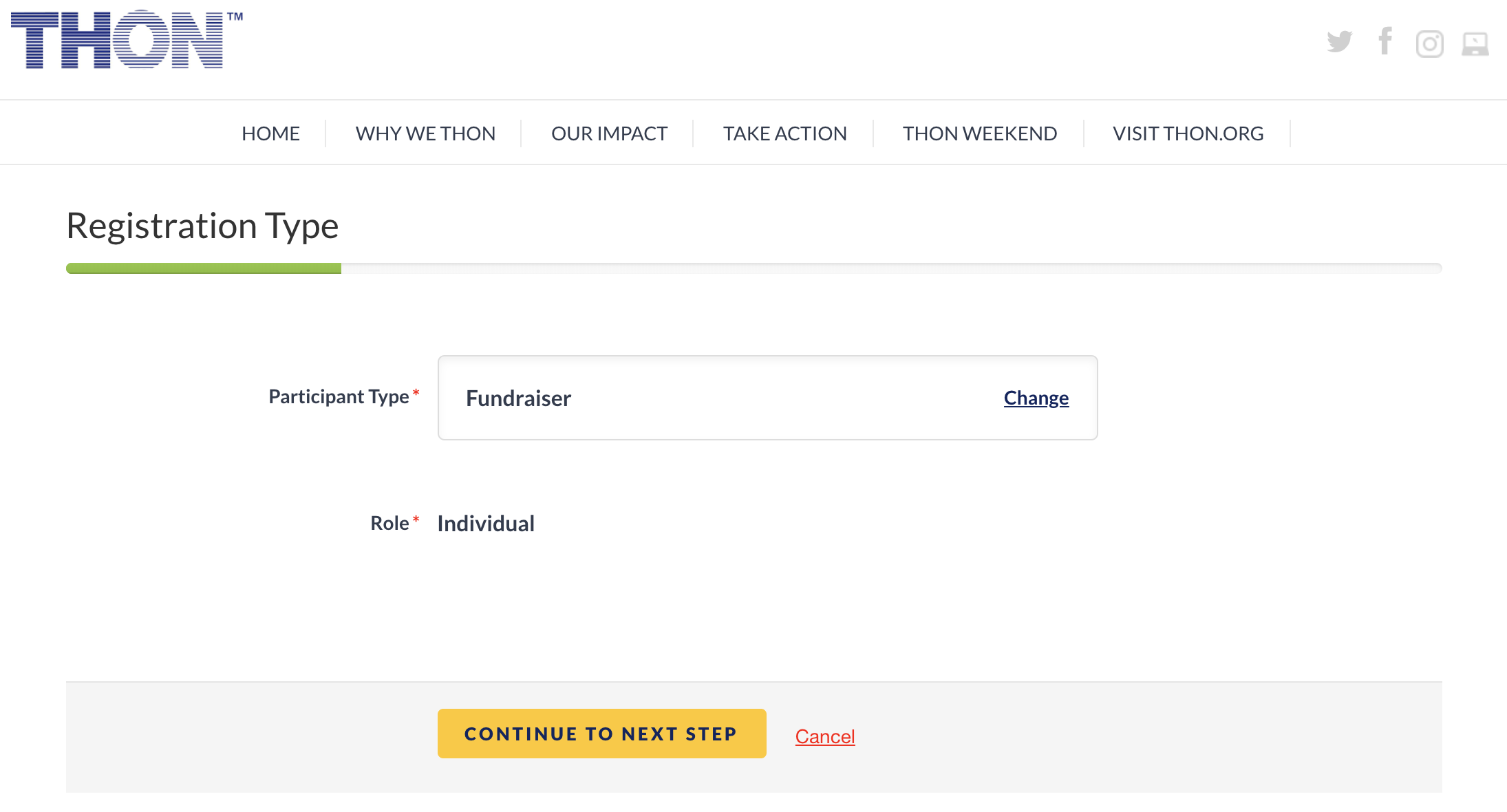Open the Twitter bird icon
Viewport: 1507px width, 812px height.
(1339, 42)
